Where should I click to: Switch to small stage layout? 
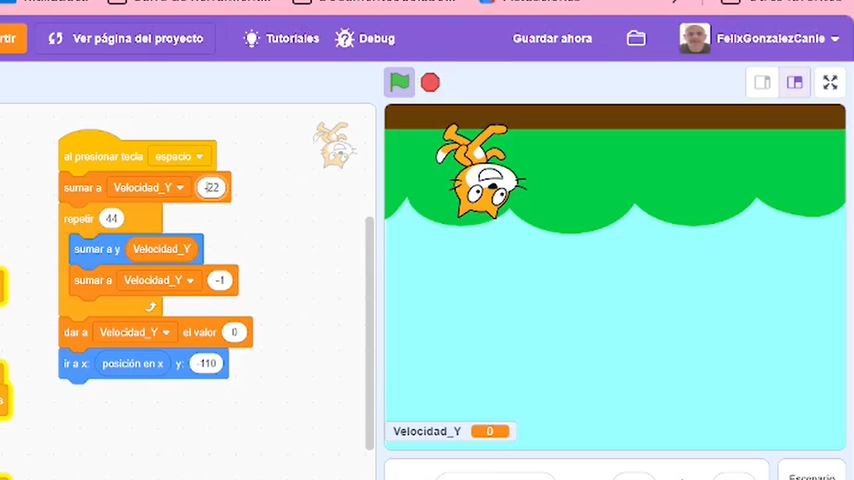tap(762, 82)
